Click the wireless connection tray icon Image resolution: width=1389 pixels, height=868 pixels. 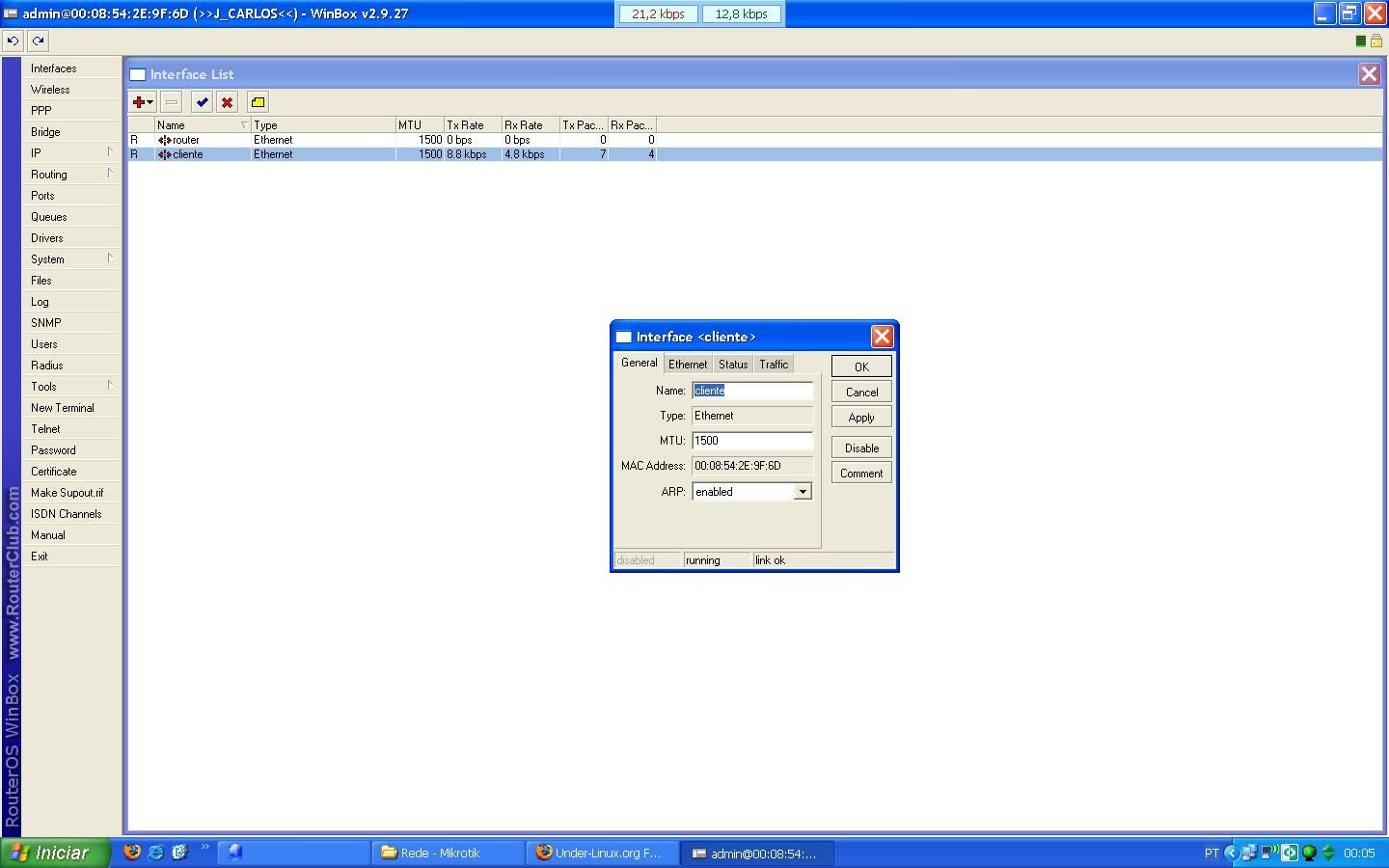coord(1269,853)
